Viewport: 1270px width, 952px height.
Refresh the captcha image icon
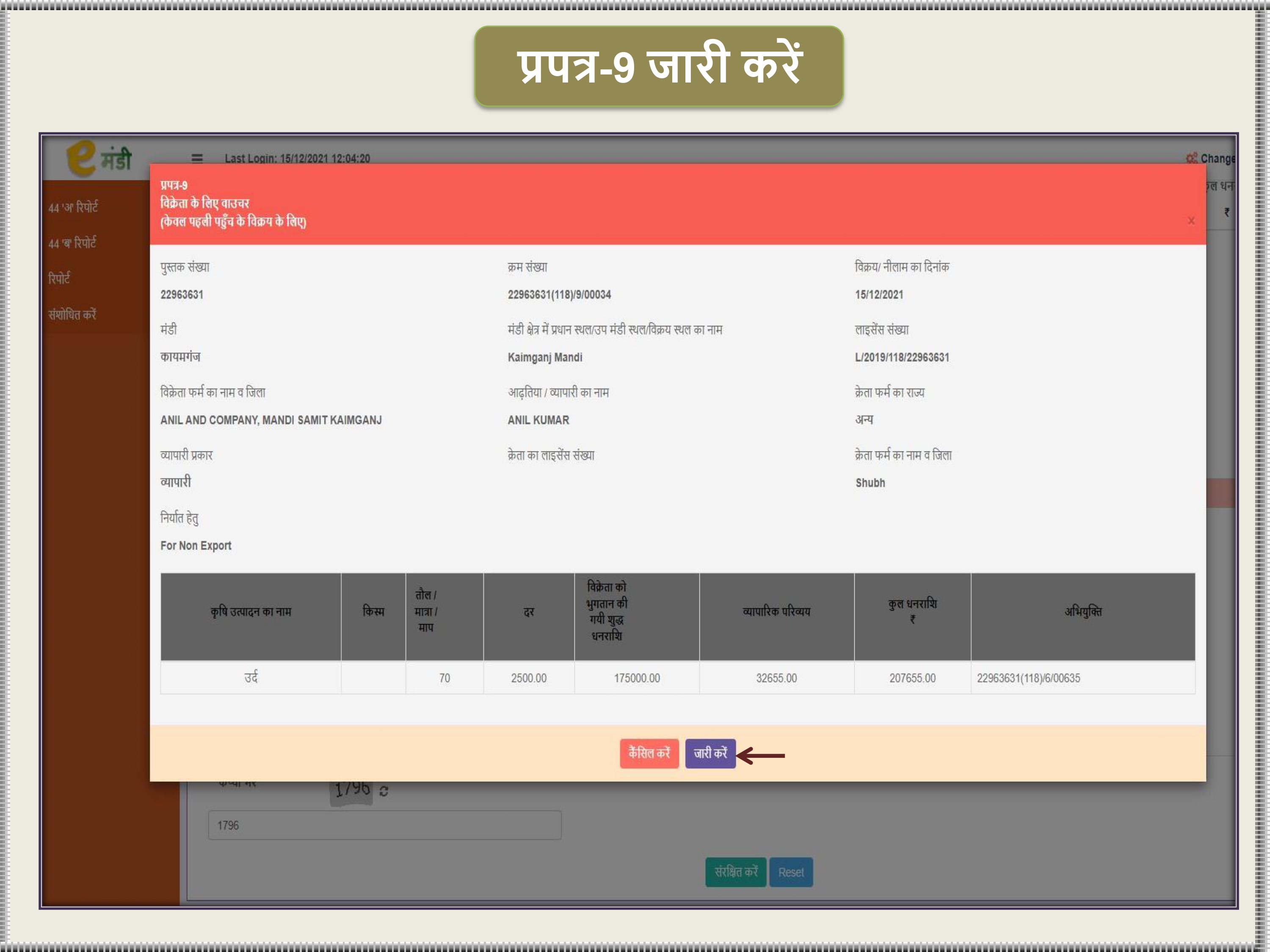[384, 791]
